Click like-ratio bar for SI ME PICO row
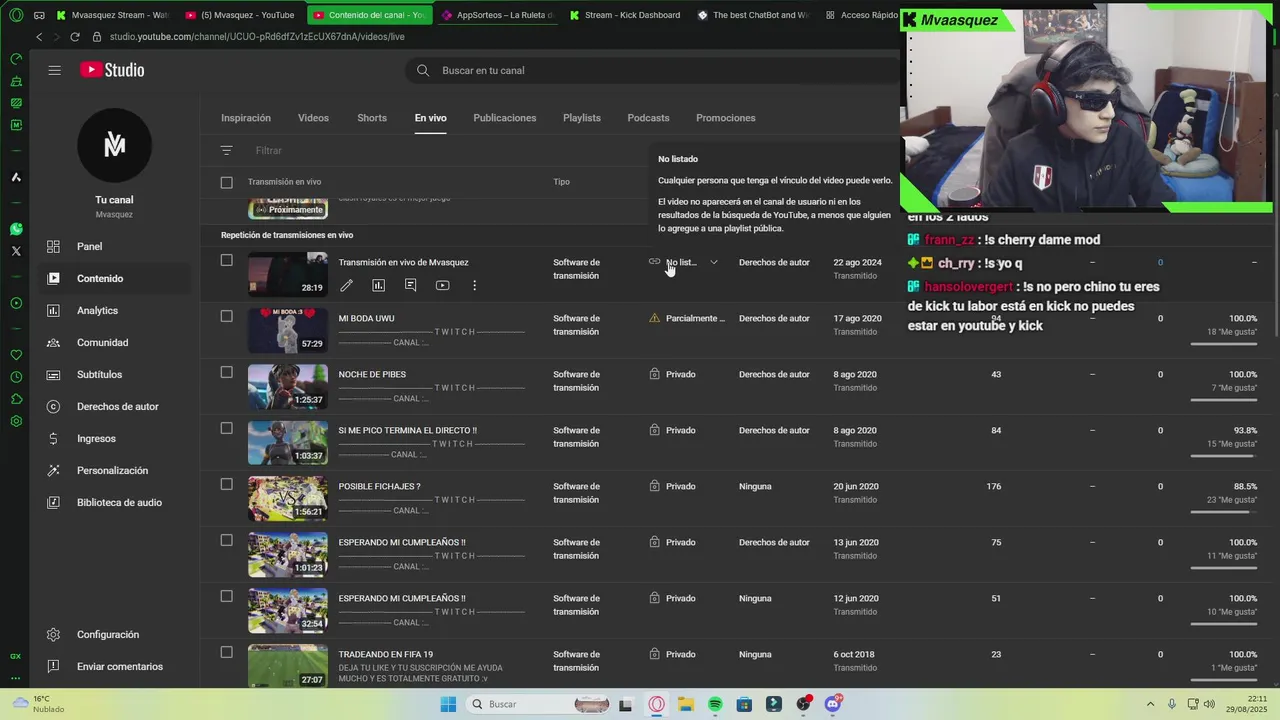The height and width of the screenshot is (720, 1280). tap(1223, 456)
